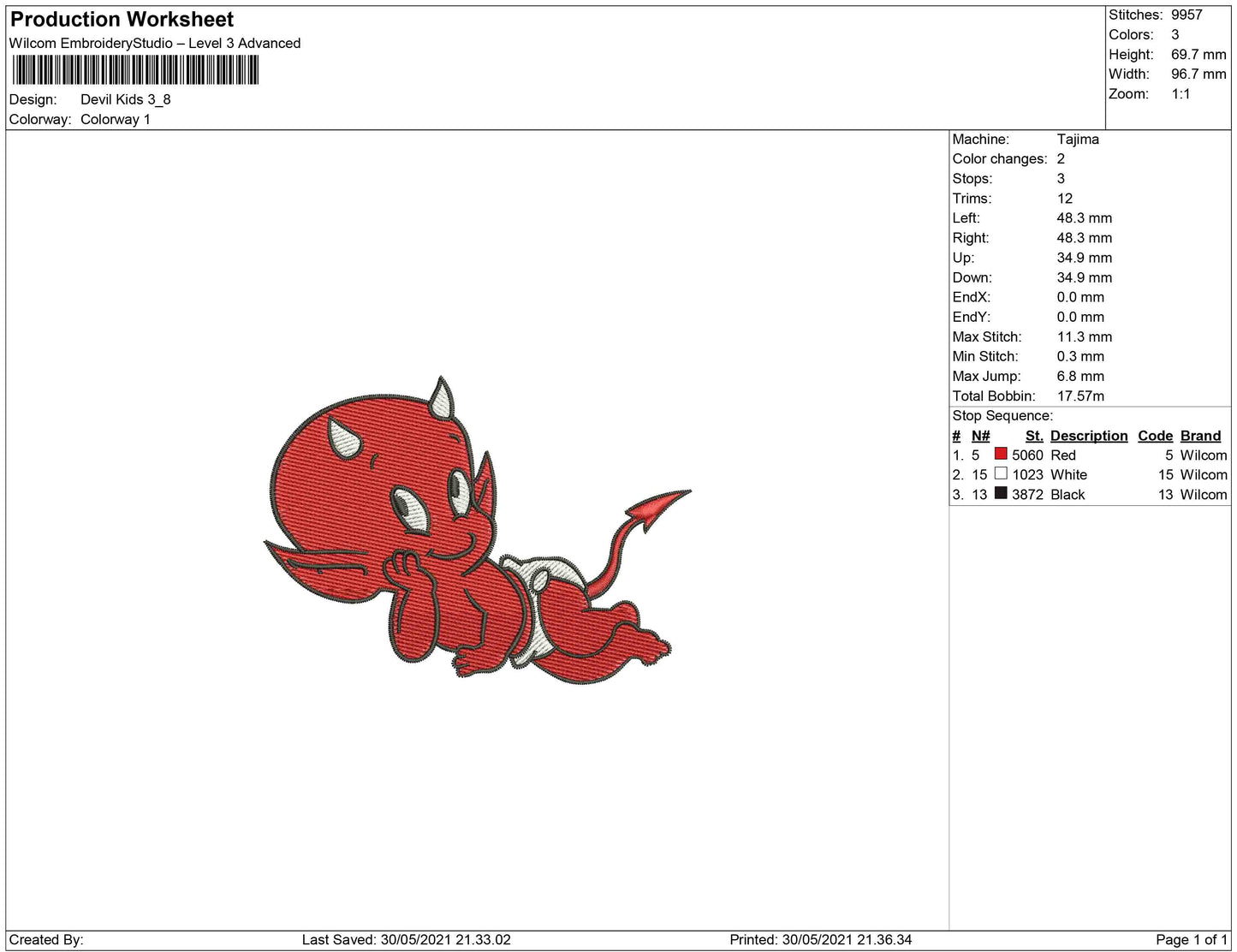This screenshot has height=952, width=1237.
Task: Click "Wilcom EmbroideryStudio – Level 3 Advanced" text
Action: click(x=155, y=43)
